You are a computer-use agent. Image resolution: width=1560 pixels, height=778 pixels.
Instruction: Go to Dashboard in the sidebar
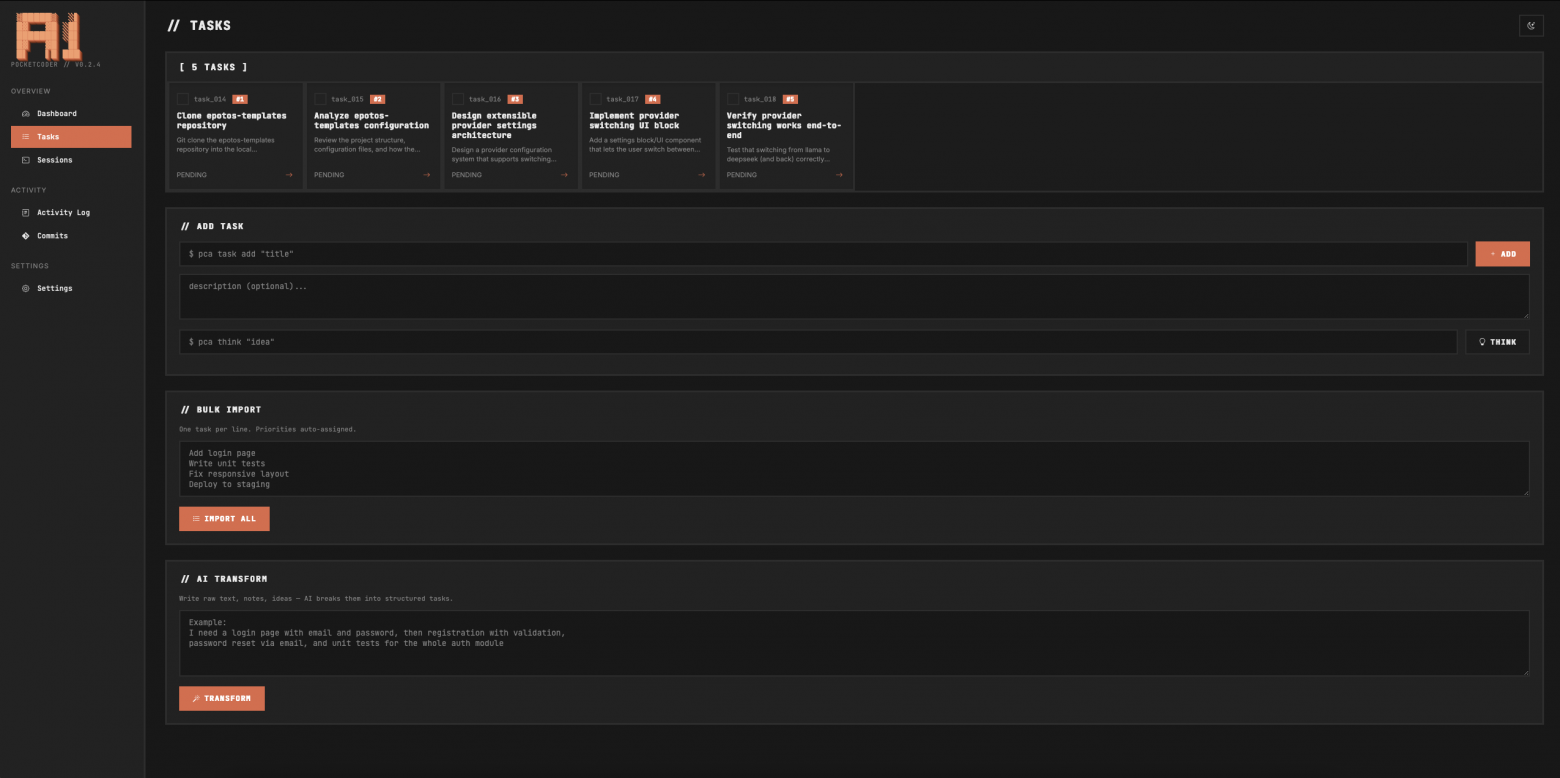(71, 114)
